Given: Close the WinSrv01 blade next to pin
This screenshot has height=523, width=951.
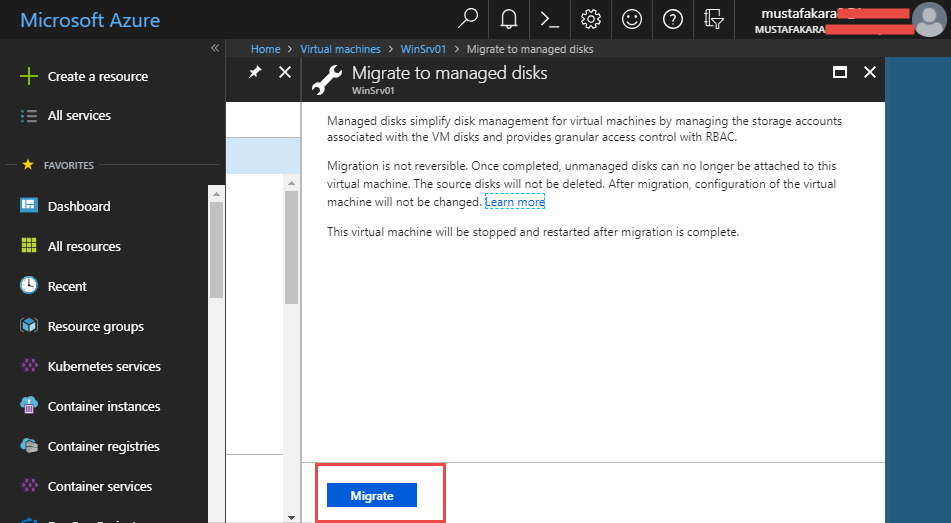Looking at the screenshot, I should pos(284,72).
